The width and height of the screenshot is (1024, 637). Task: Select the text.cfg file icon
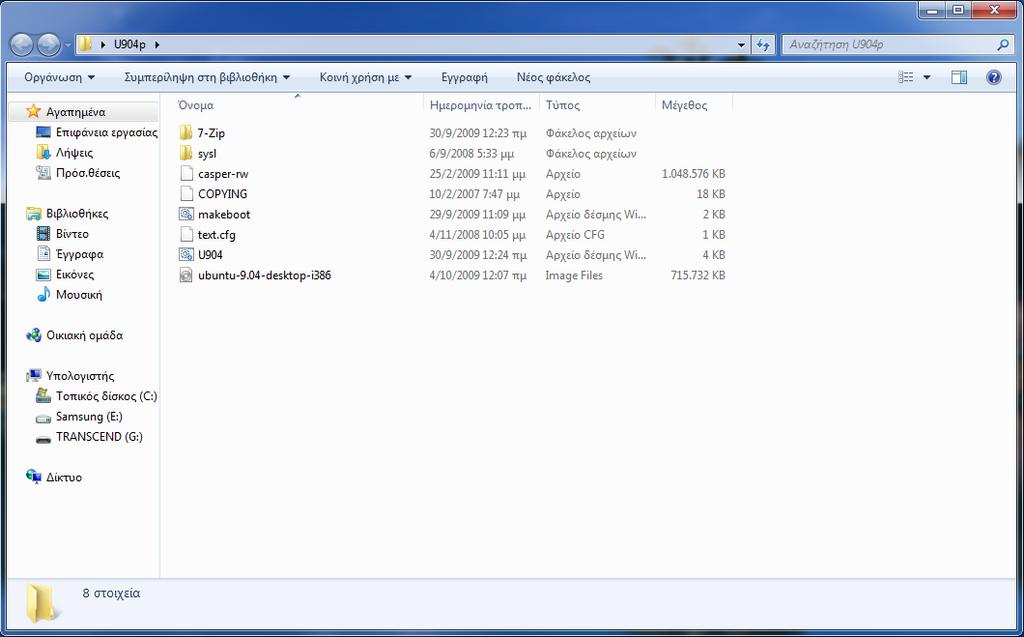click(186, 235)
